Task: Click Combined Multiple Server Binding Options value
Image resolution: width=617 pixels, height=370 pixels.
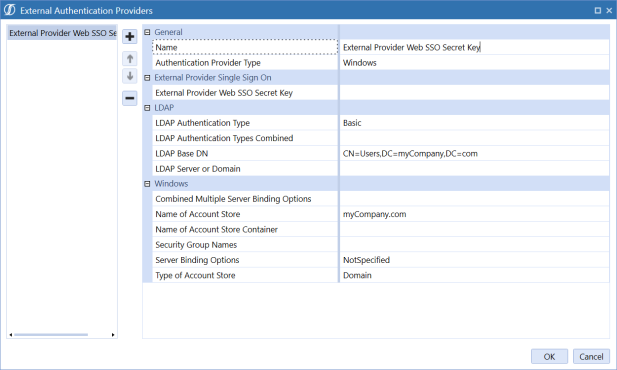Action: coord(474,199)
